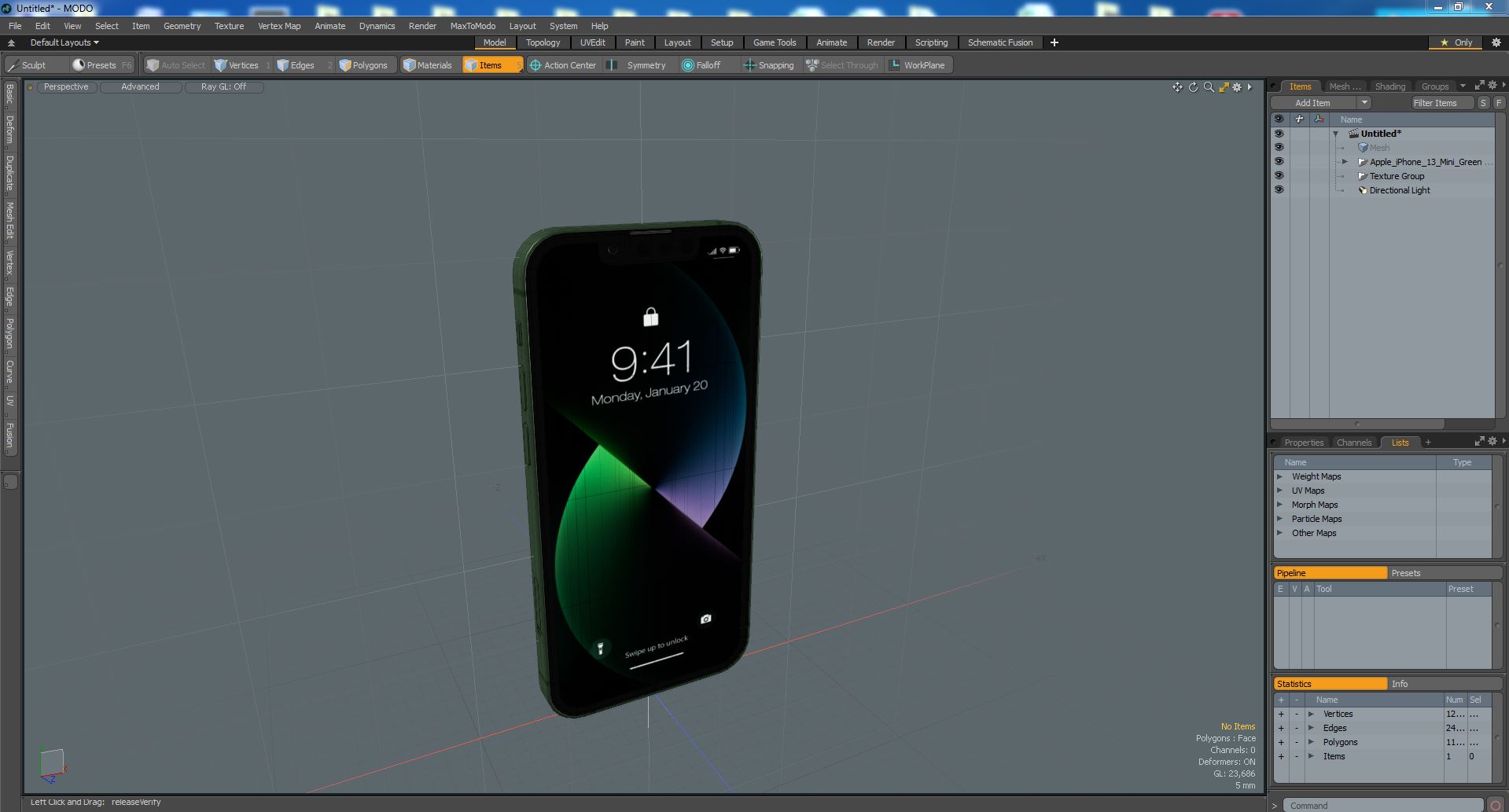Screen dimensions: 1509x812
Task: Click the minus for the Edges statistics row
Action: coord(1297,729)
